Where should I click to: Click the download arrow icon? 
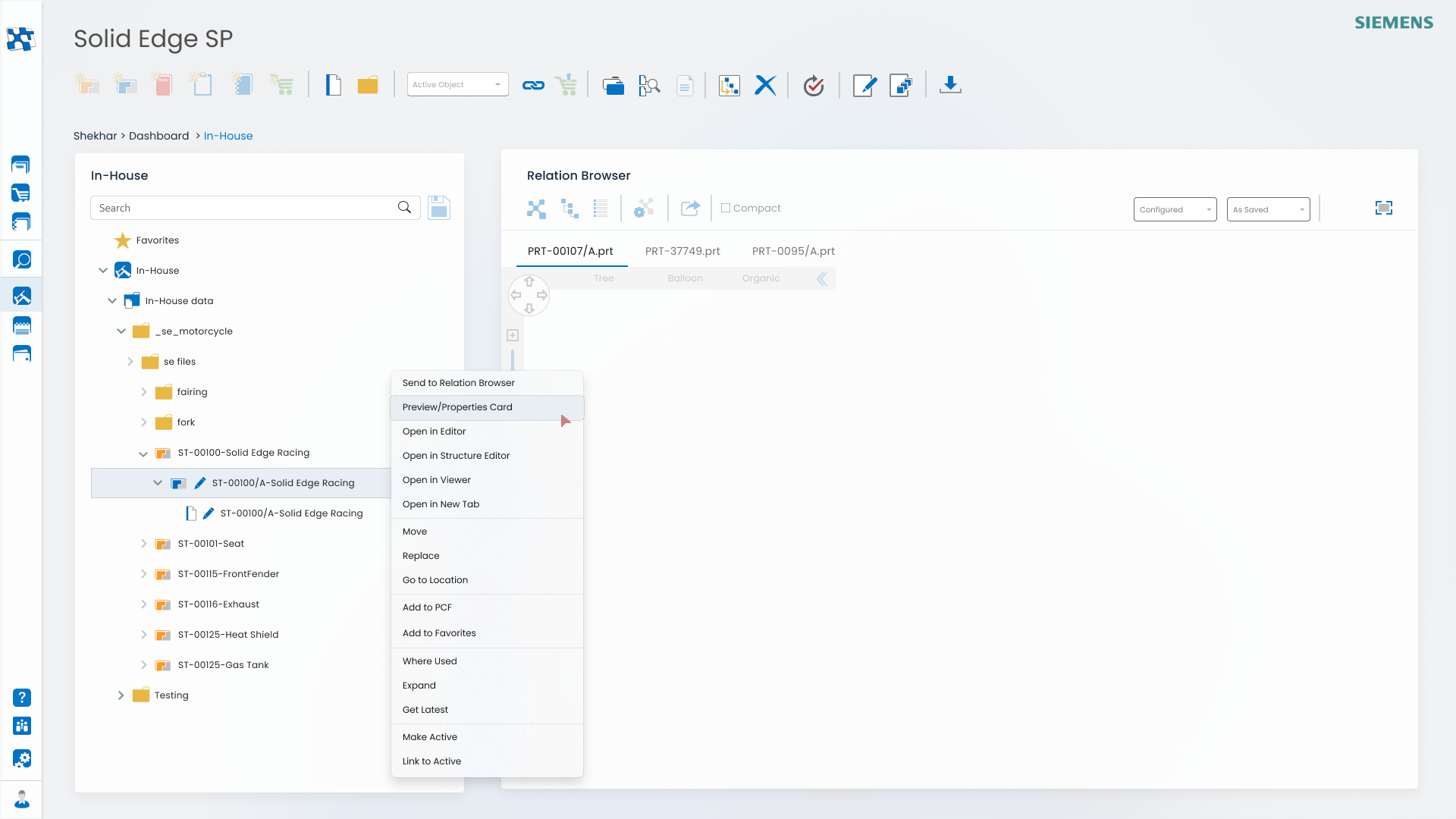(950, 85)
